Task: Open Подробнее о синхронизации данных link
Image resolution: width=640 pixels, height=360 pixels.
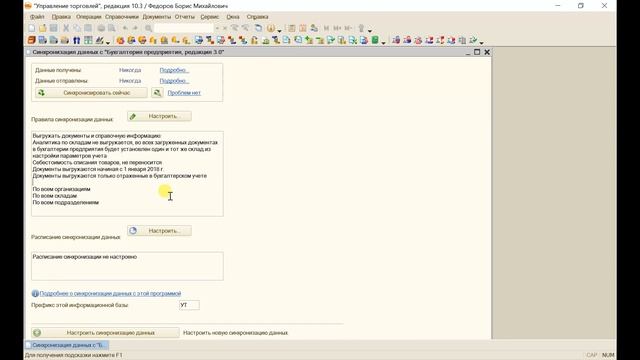Action: point(110,293)
